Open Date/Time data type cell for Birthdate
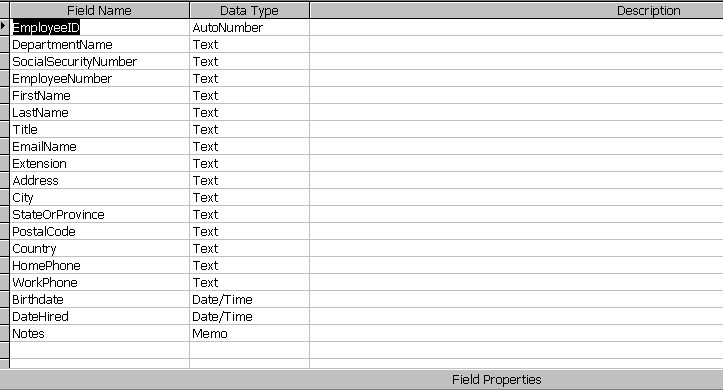 point(249,300)
